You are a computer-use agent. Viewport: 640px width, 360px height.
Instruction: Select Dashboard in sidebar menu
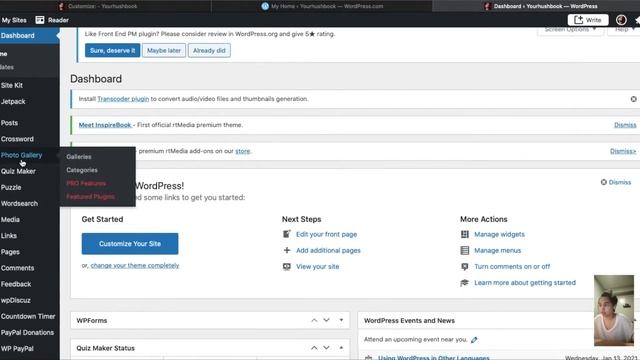click(x=29, y=36)
